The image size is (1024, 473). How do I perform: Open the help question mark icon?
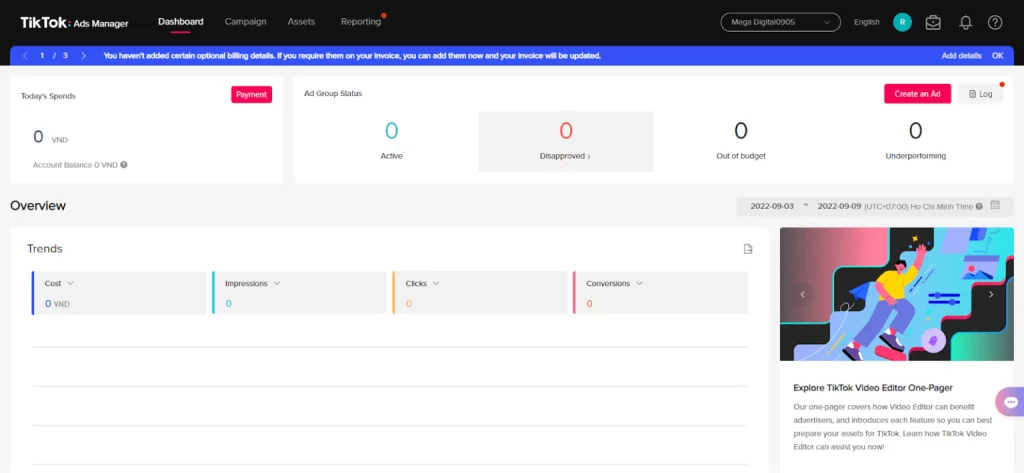[995, 23]
